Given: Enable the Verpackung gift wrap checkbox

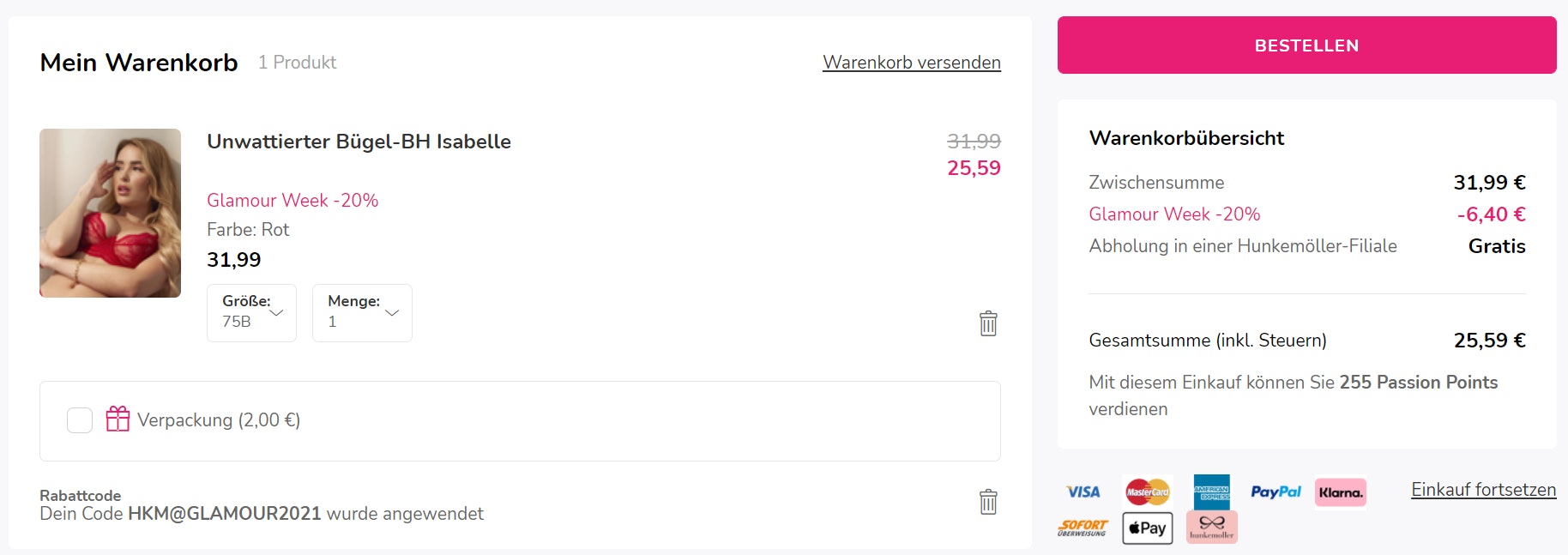Looking at the screenshot, I should [80, 420].
